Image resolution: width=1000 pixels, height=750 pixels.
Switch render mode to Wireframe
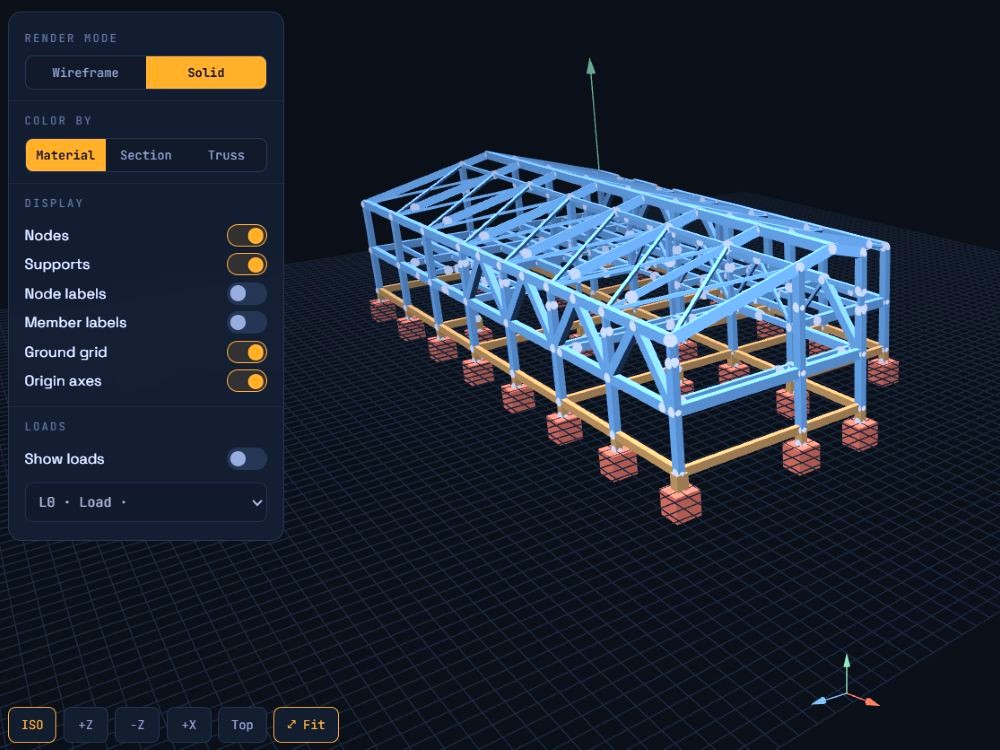coord(85,73)
